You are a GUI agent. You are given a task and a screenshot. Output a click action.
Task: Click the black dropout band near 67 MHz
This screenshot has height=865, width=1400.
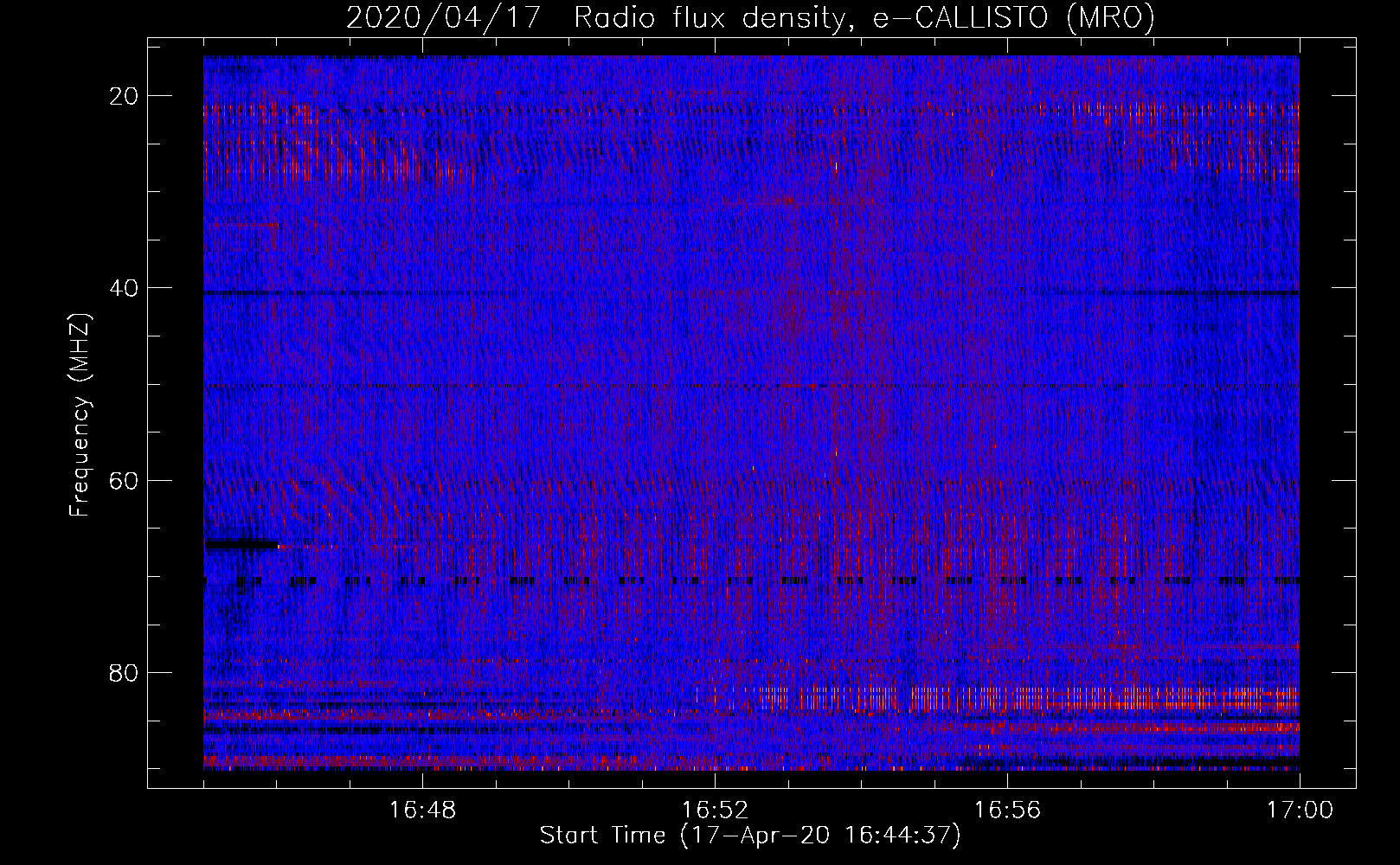point(241,545)
